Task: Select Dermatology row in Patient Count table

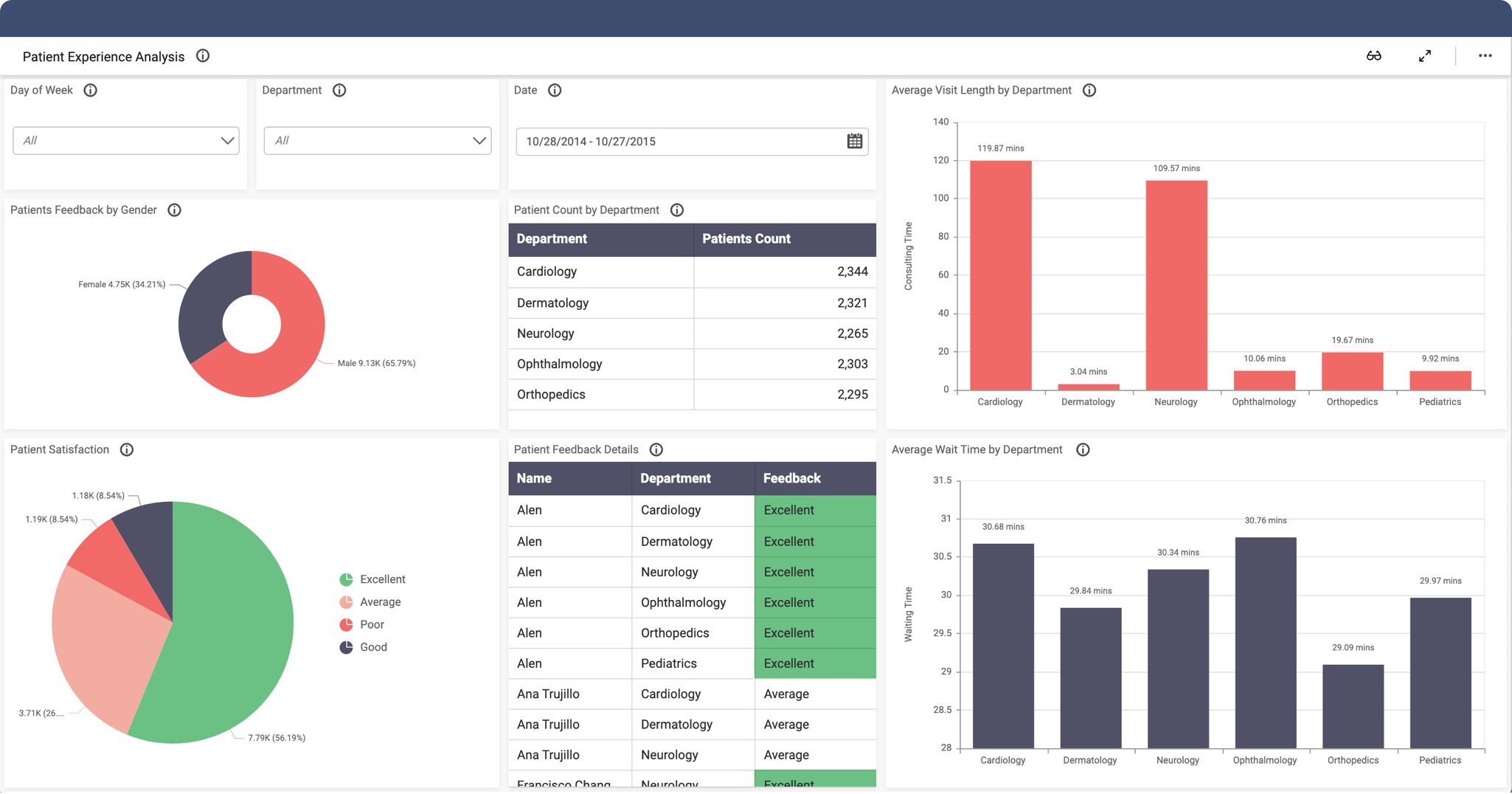Action: coord(692,303)
